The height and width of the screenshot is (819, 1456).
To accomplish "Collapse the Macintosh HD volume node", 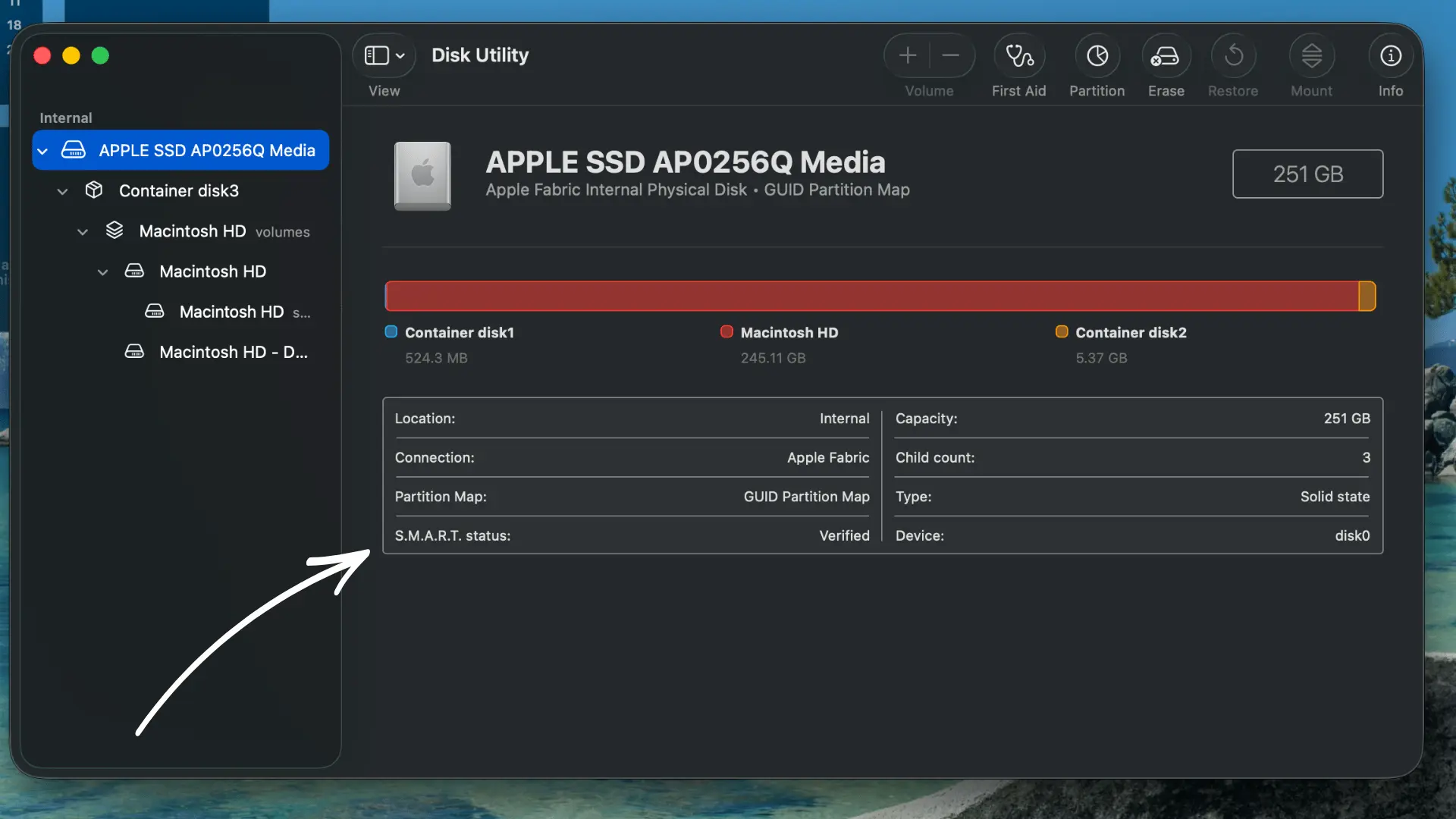I will coord(103,271).
